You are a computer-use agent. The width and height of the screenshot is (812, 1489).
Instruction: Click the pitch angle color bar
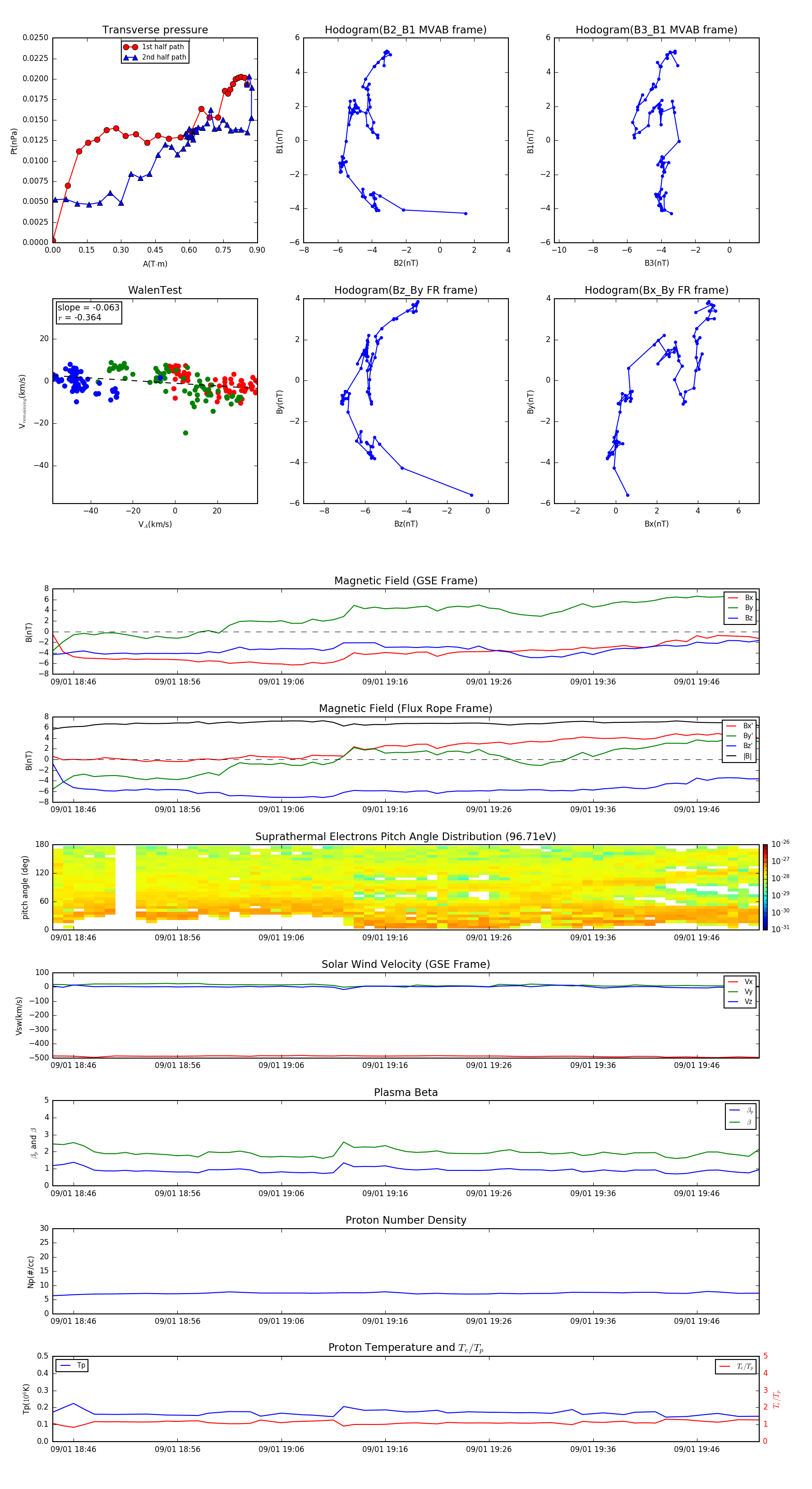[x=765, y=887]
